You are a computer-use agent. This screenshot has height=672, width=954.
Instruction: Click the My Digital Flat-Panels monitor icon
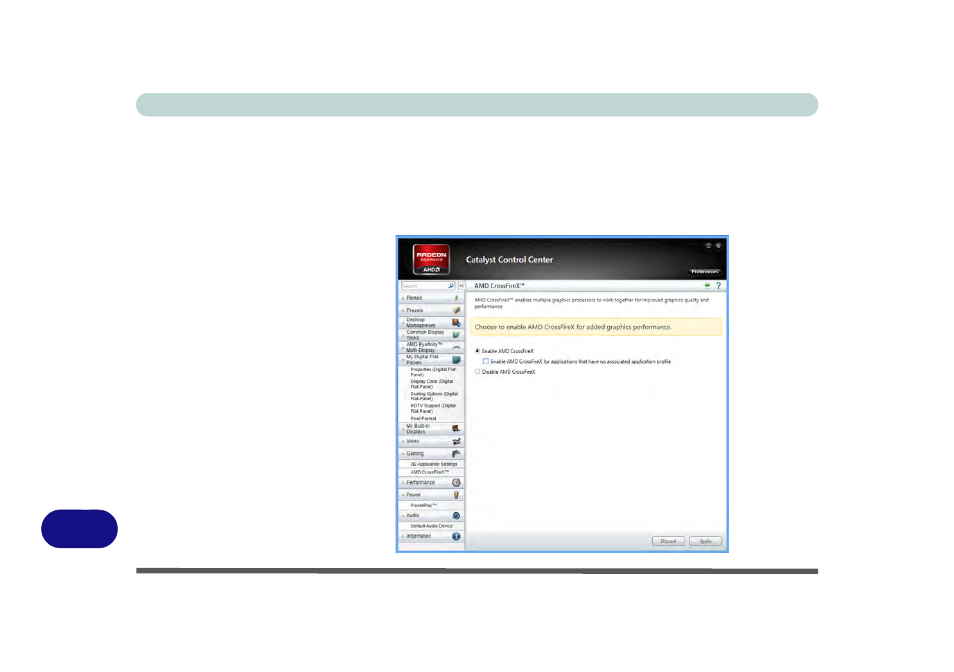(456, 359)
